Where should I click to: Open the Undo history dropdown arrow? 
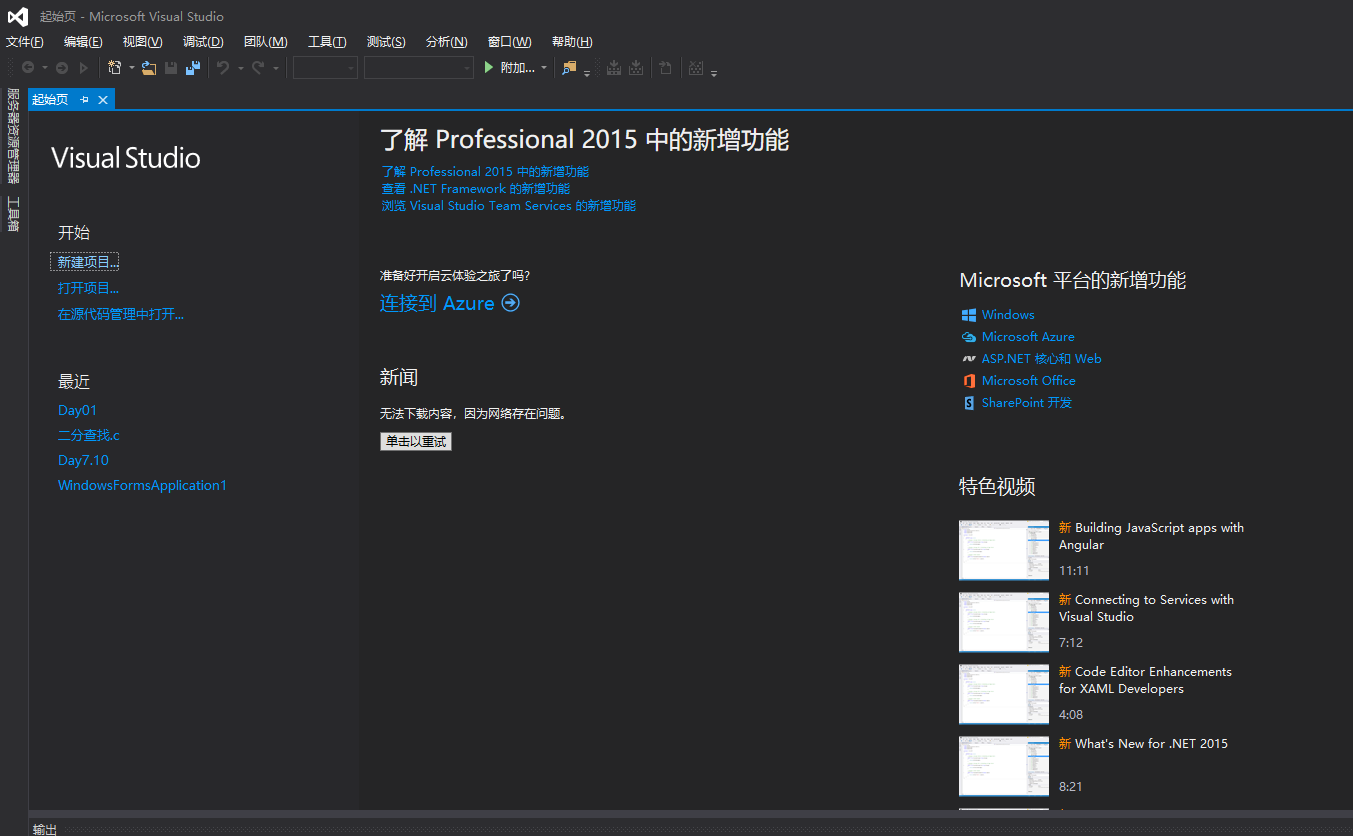coord(240,67)
